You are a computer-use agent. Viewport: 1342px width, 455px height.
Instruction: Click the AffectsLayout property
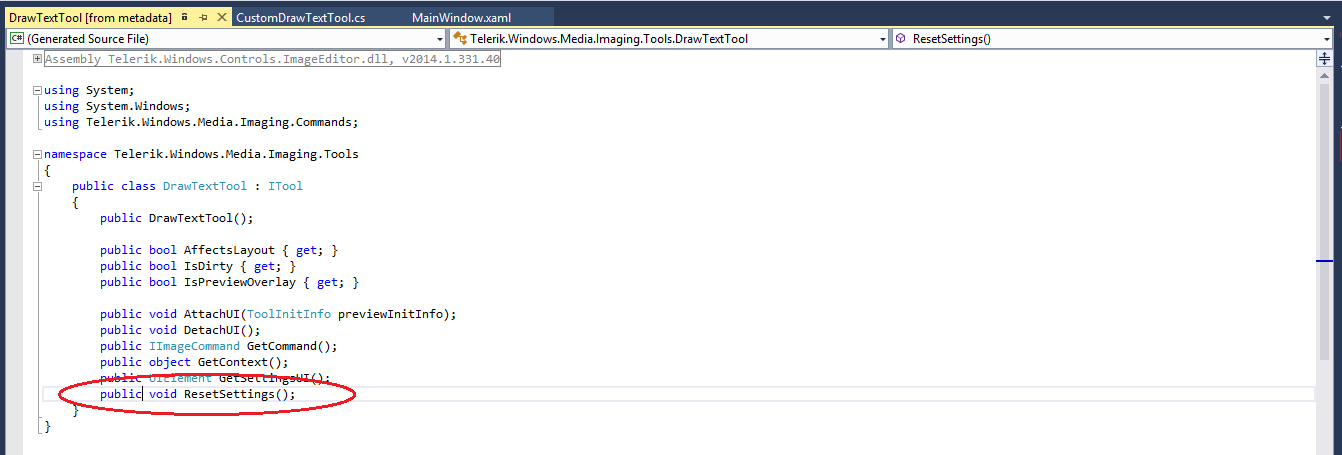229,250
